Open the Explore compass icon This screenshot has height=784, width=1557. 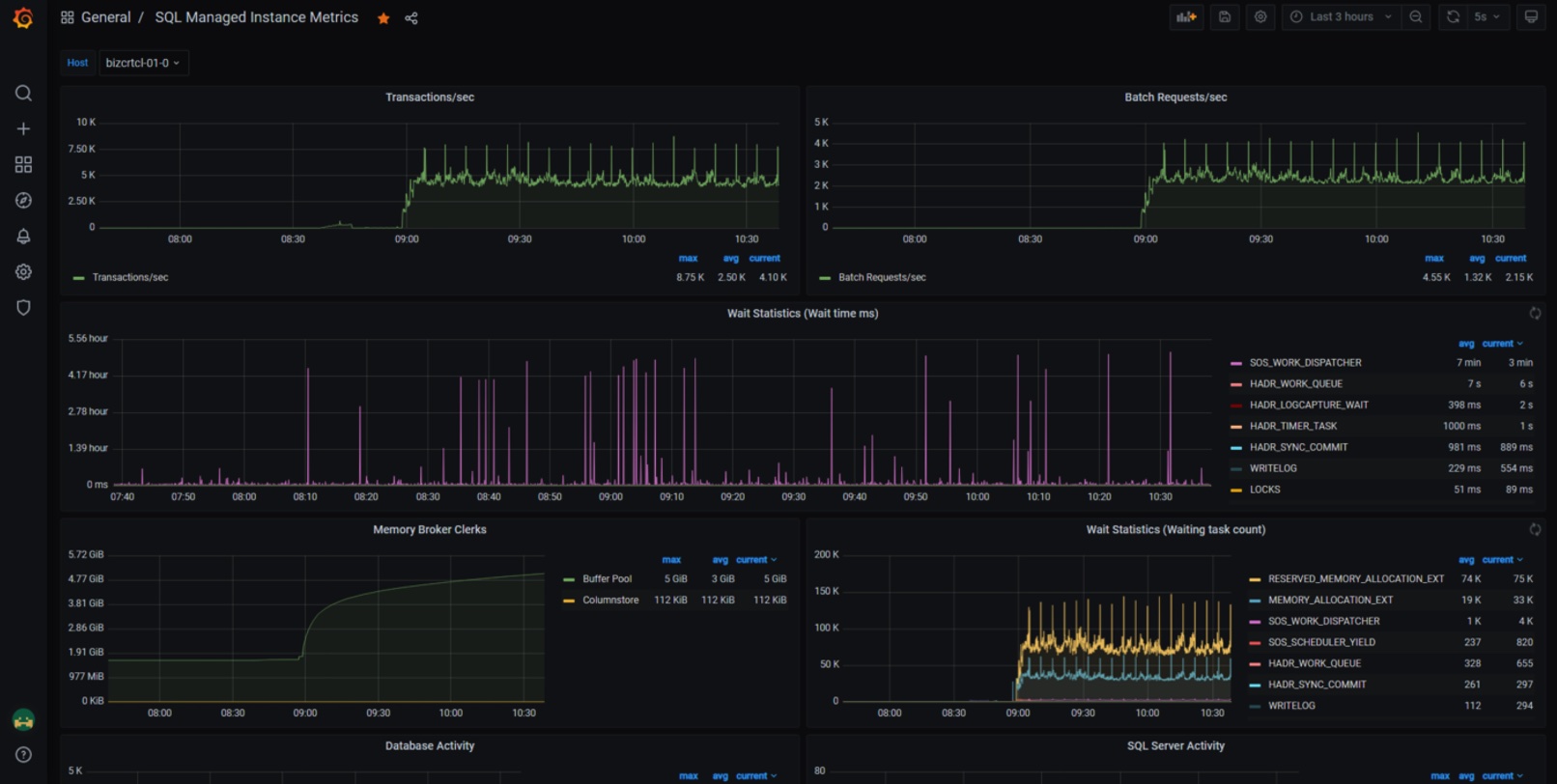[x=23, y=200]
